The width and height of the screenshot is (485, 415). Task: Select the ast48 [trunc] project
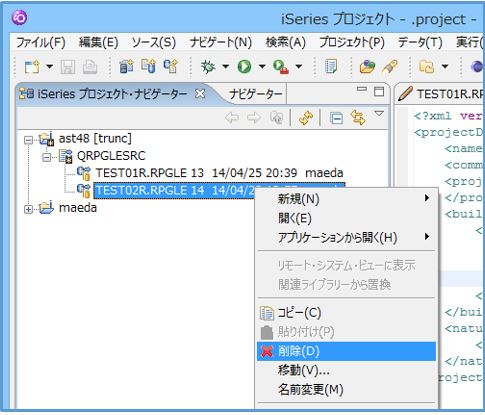click(95, 138)
